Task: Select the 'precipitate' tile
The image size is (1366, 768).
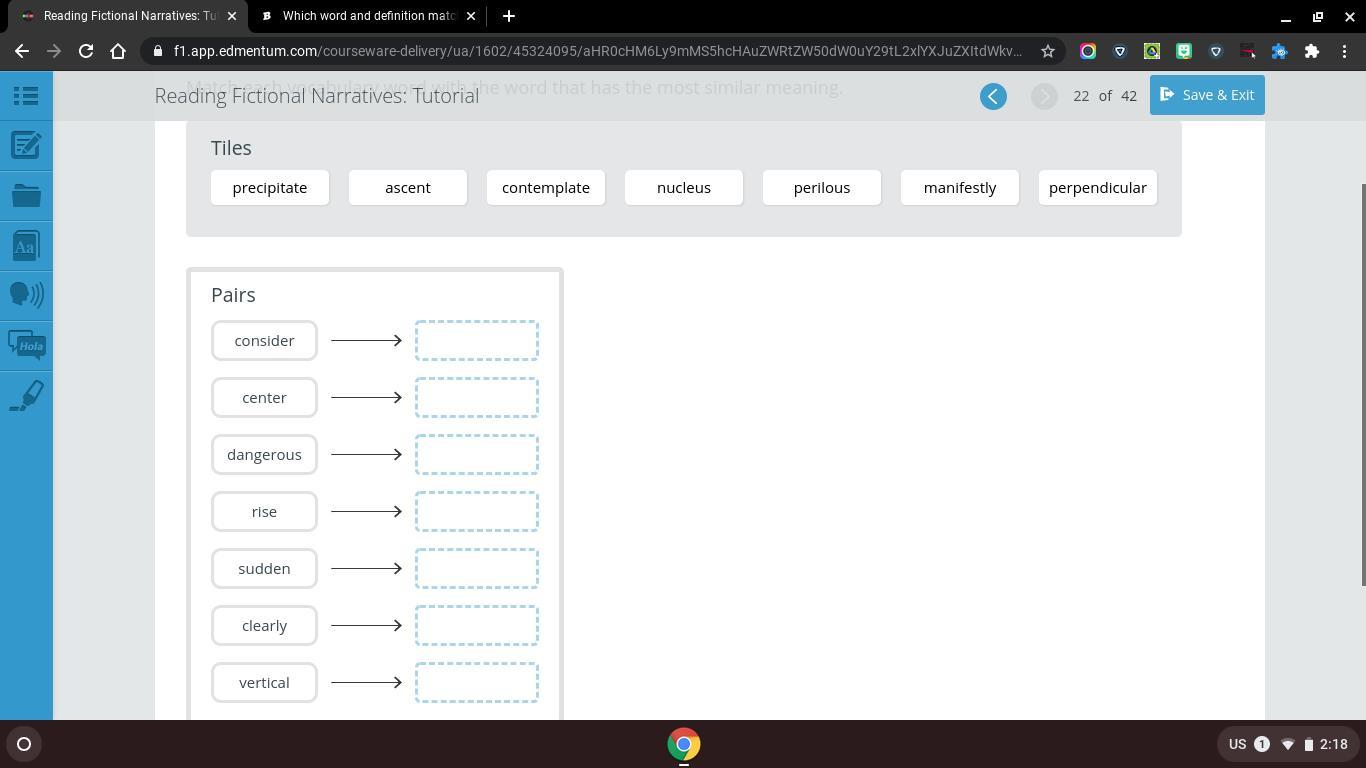Action: pos(270,188)
